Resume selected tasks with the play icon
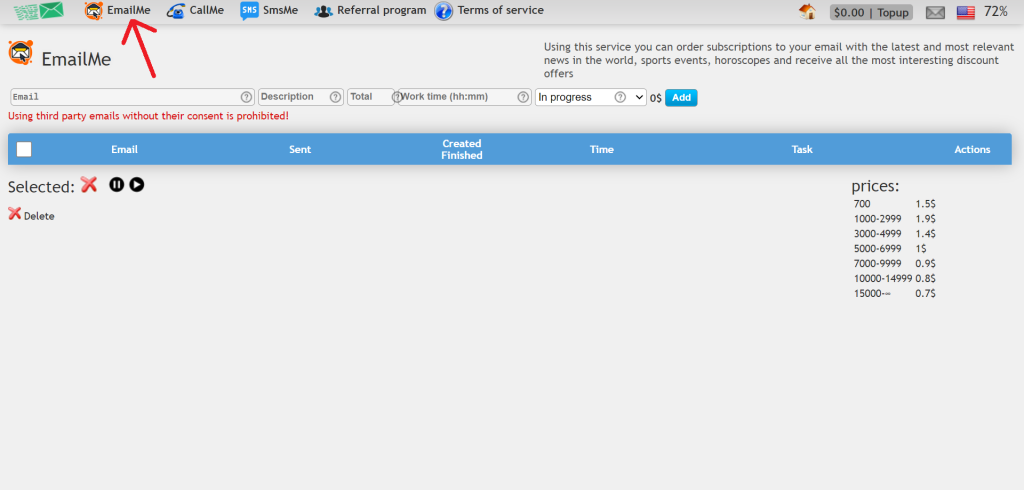This screenshot has width=1024, height=490. tap(136, 185)
